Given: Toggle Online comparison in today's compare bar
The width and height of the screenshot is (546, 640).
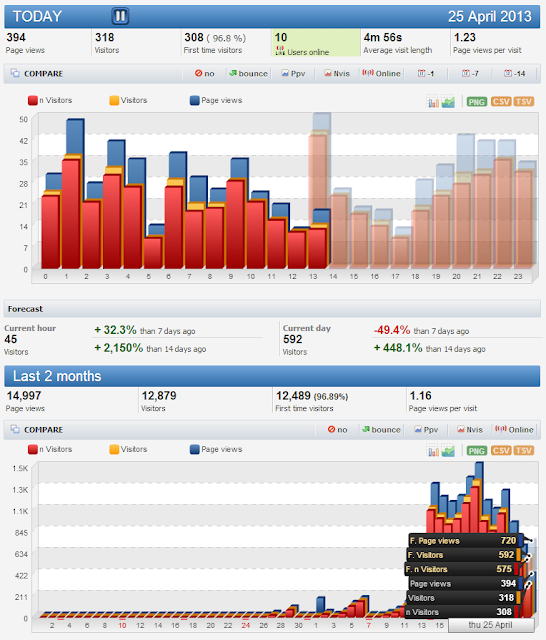Looking at the screenshot, I should click(382, 73).
